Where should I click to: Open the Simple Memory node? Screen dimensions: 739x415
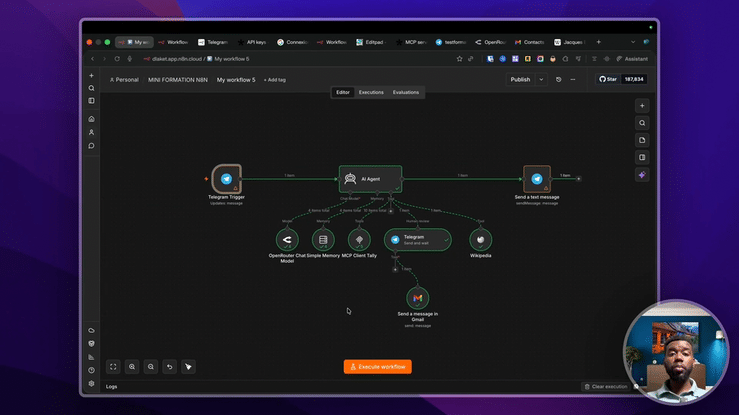(x=323, y=240)
